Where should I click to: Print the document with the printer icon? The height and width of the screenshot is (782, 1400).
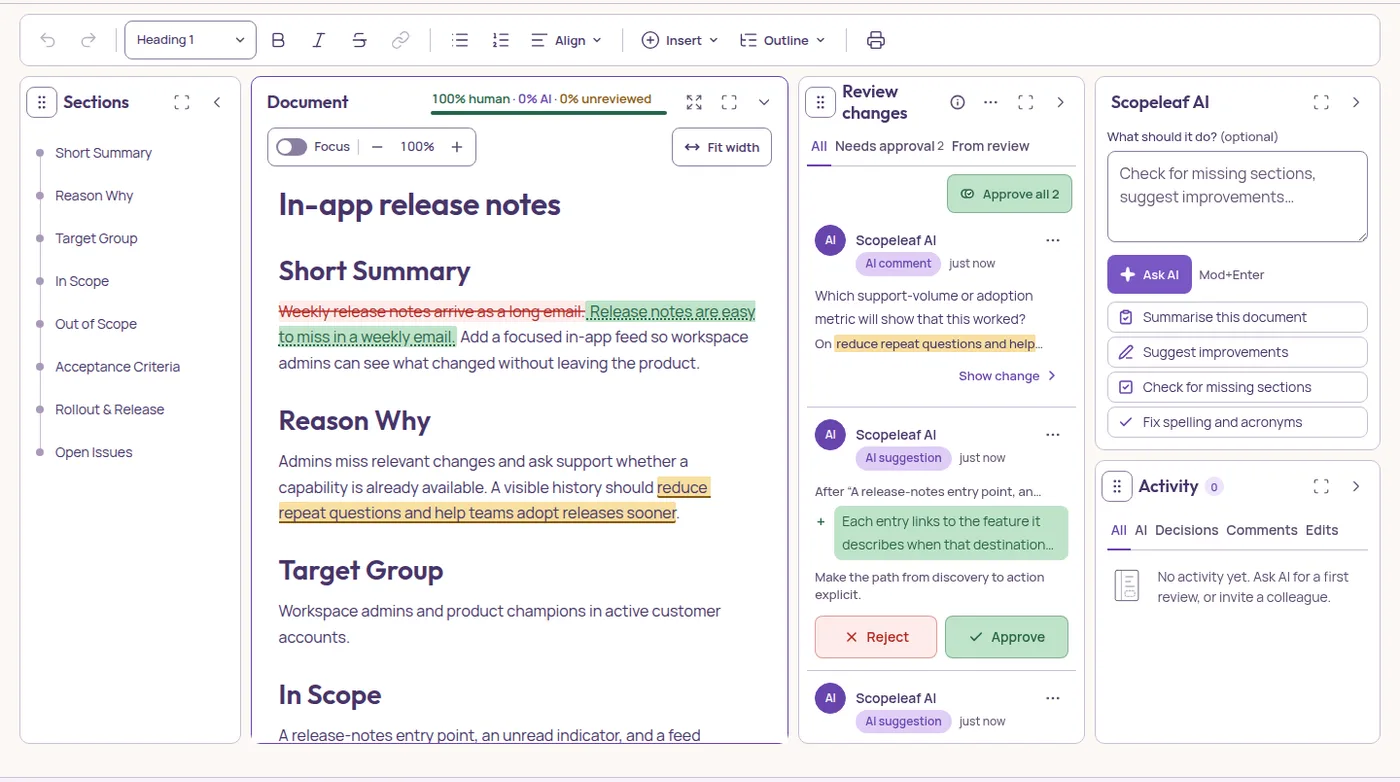tap(876, 40)
